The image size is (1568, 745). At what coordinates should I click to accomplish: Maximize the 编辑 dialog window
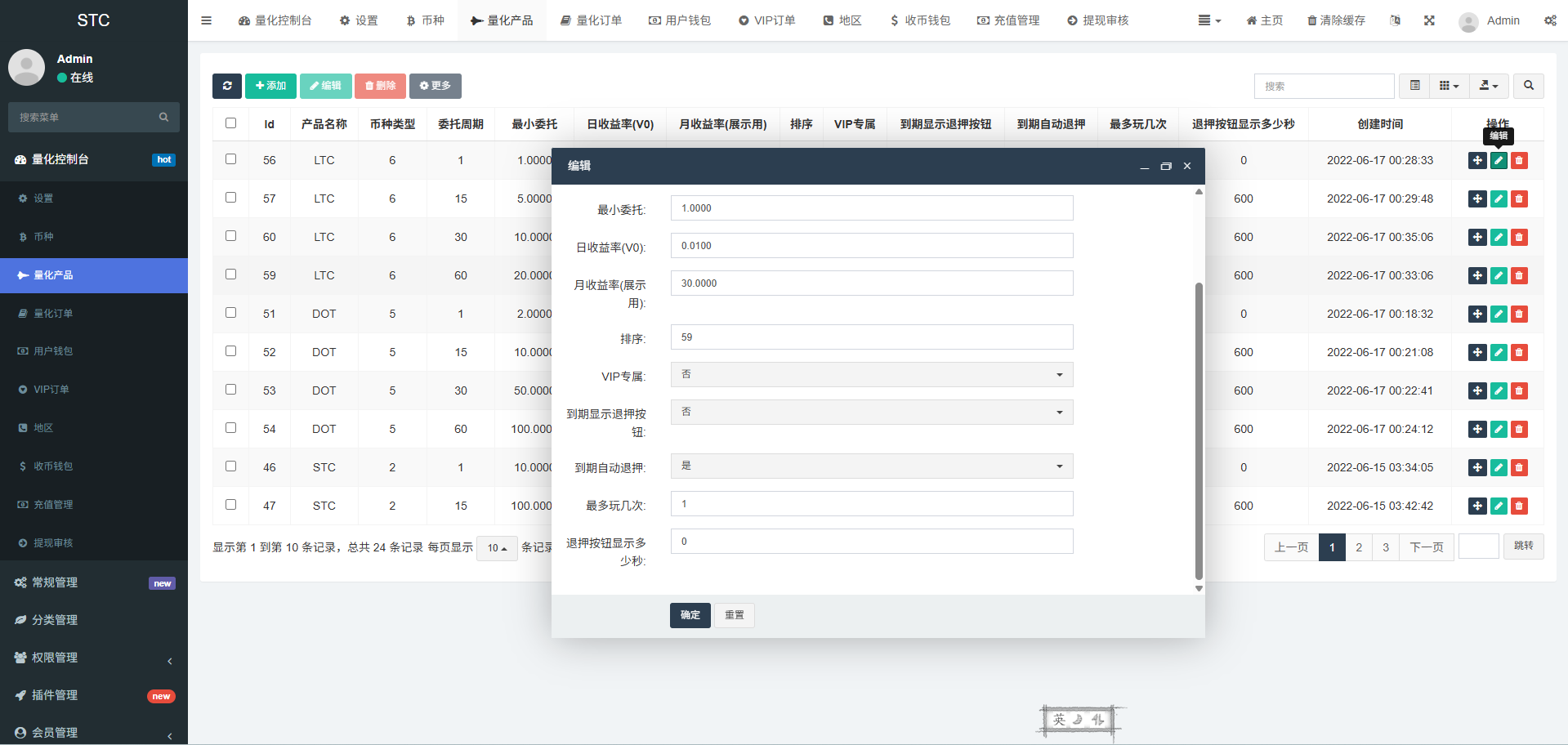pos(1166,166)
